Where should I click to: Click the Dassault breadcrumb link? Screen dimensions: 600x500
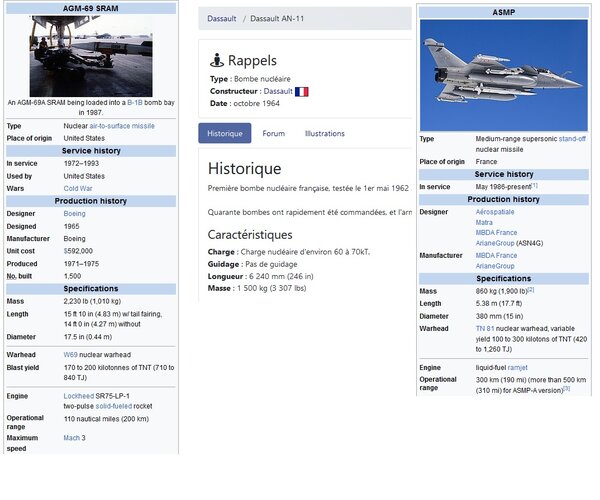point(222,18)
